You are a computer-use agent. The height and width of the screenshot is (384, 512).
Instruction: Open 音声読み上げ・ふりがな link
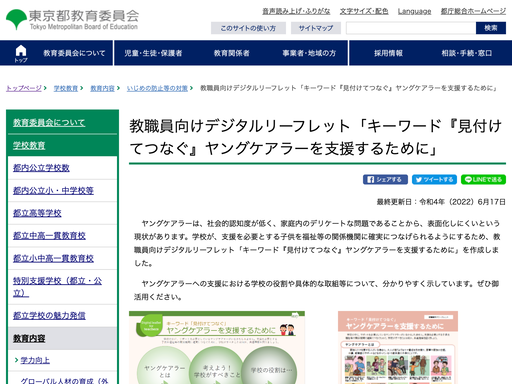[296, 11]
